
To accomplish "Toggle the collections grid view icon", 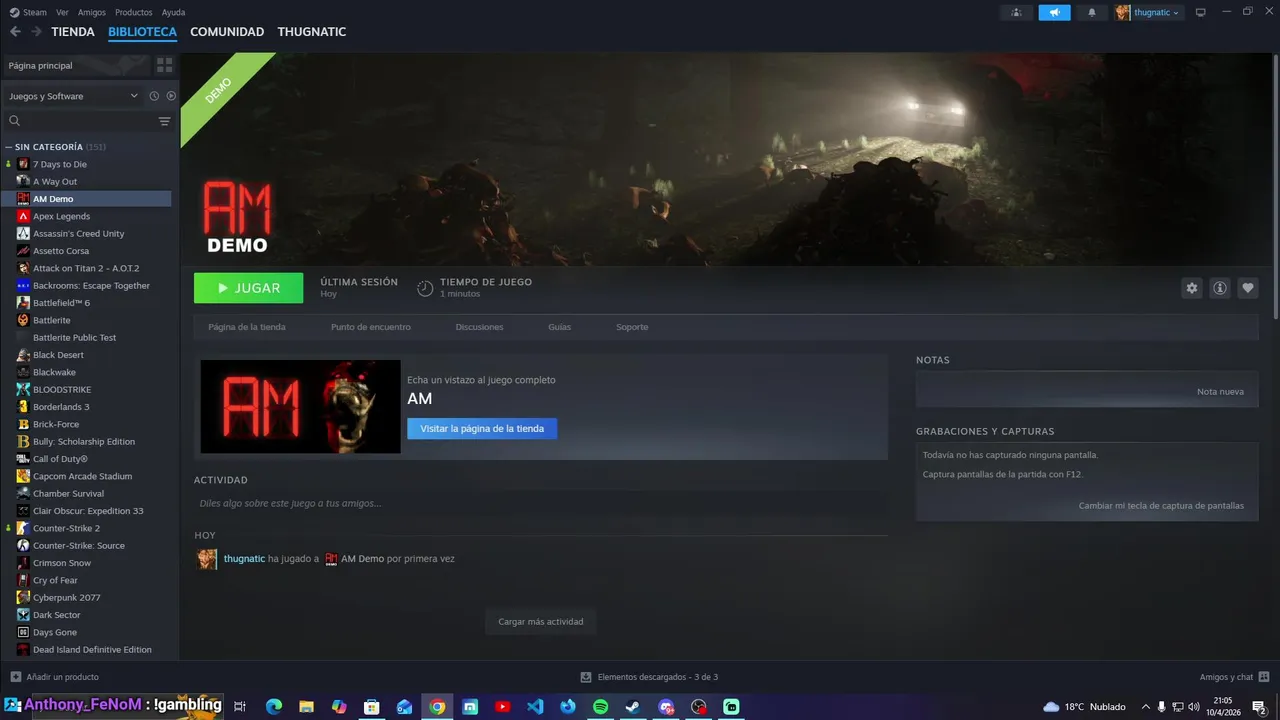I will 164,65.
